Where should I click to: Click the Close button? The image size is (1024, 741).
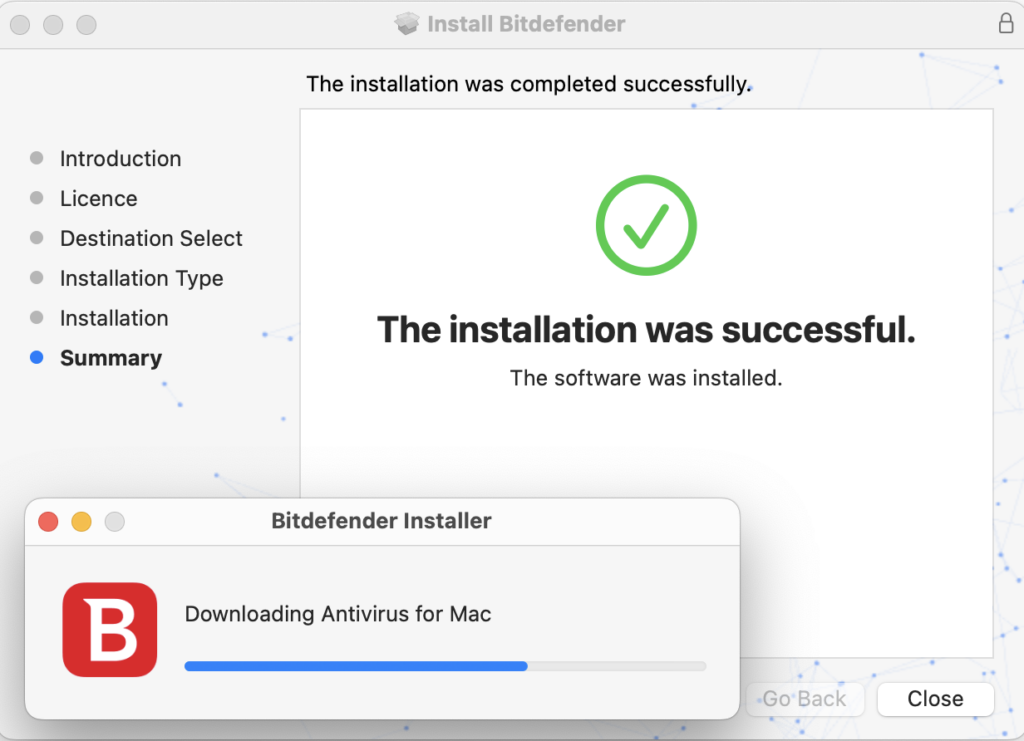tap(934, 698)
